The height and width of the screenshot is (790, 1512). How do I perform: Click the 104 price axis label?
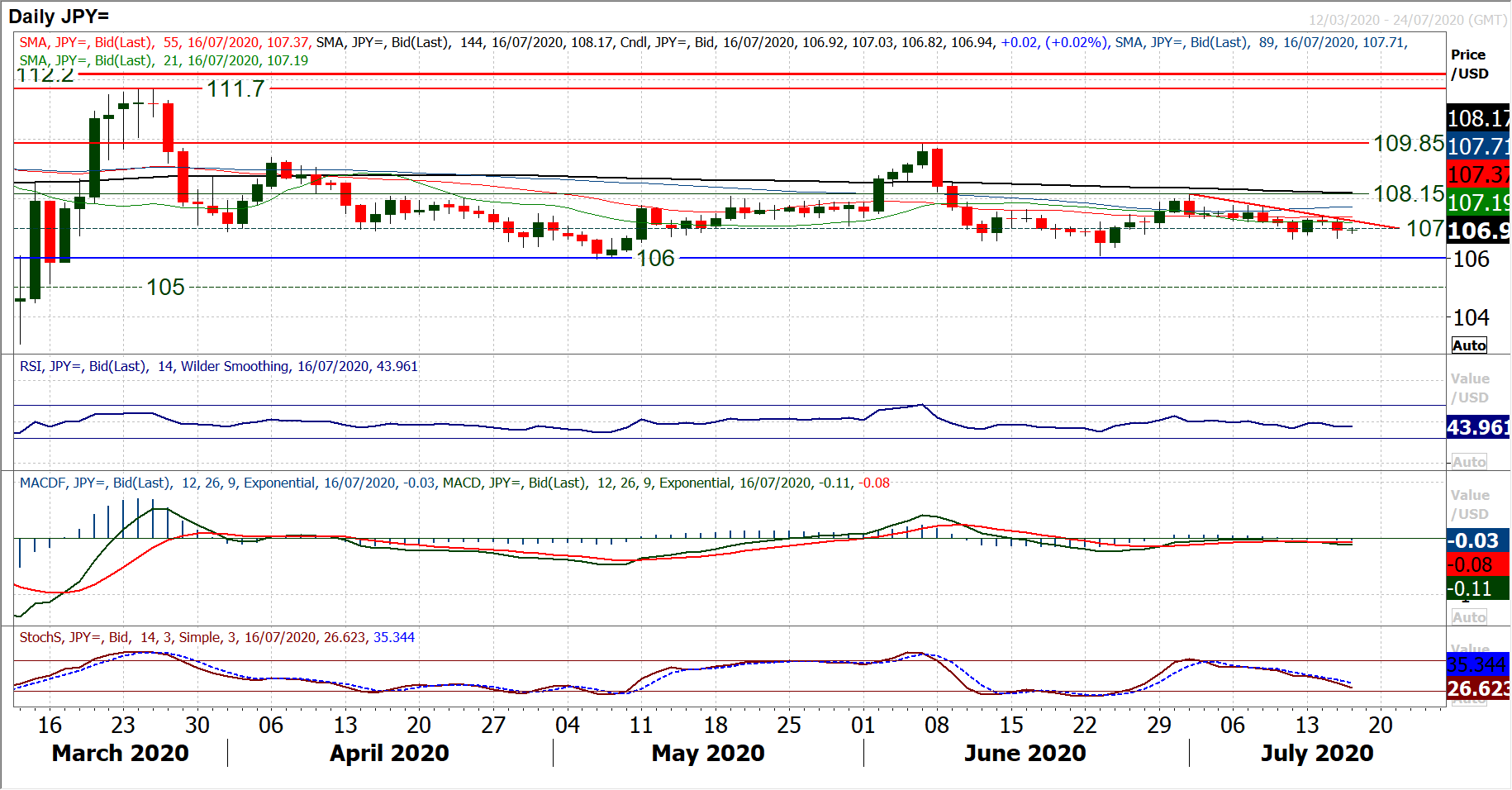pyautogui.click(x=1471, y=317)
